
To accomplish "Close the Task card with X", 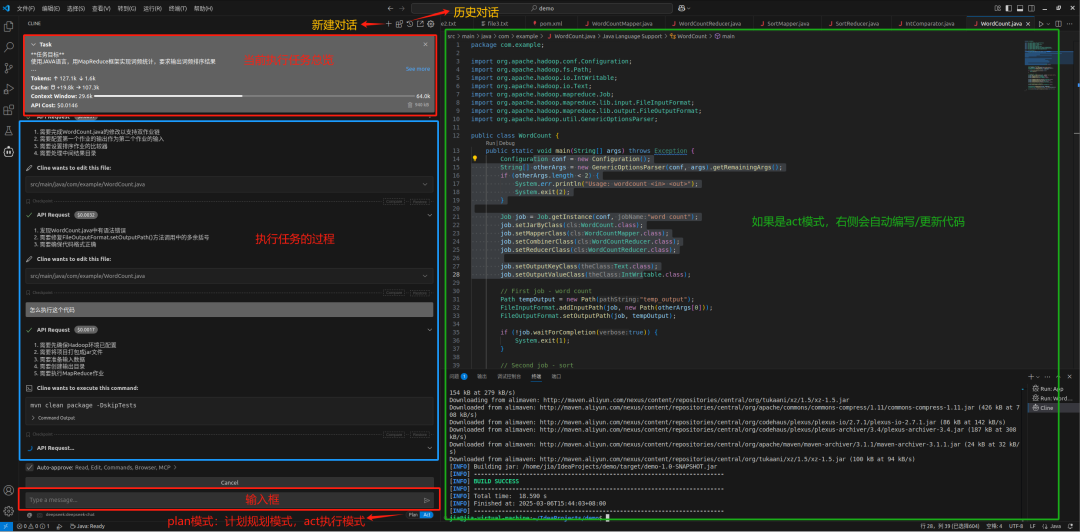I will click(425, 44).
